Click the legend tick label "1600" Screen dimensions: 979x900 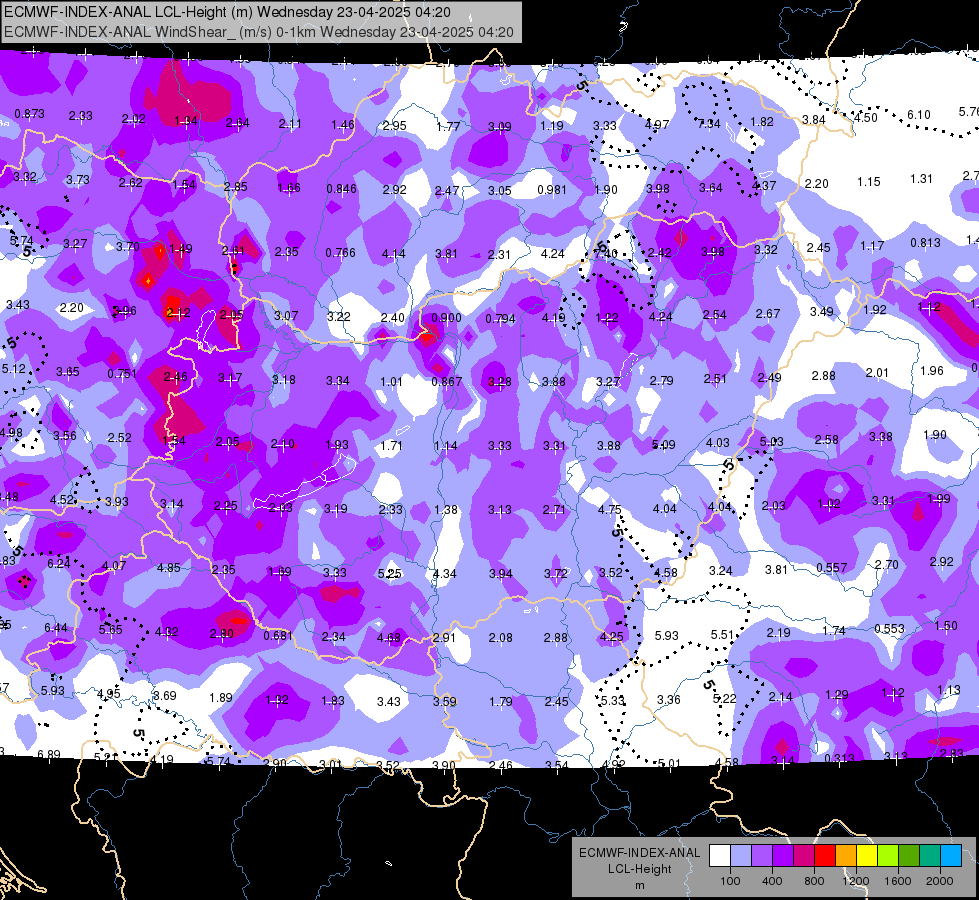coord(898,881)
